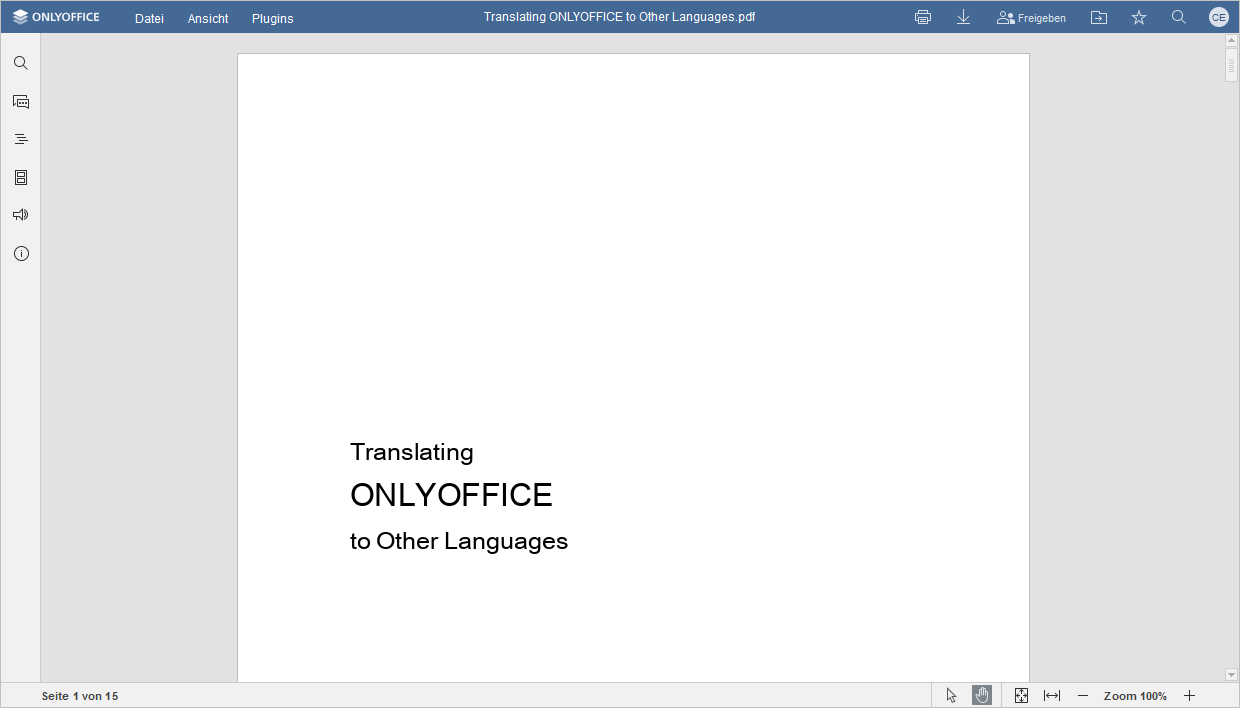
Task: Print the PDF document
Action: [922, 17]
